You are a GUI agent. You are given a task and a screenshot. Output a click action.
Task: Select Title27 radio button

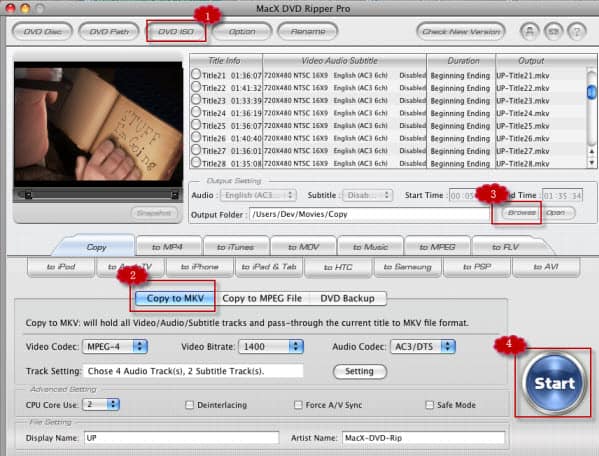coord(196,150)
